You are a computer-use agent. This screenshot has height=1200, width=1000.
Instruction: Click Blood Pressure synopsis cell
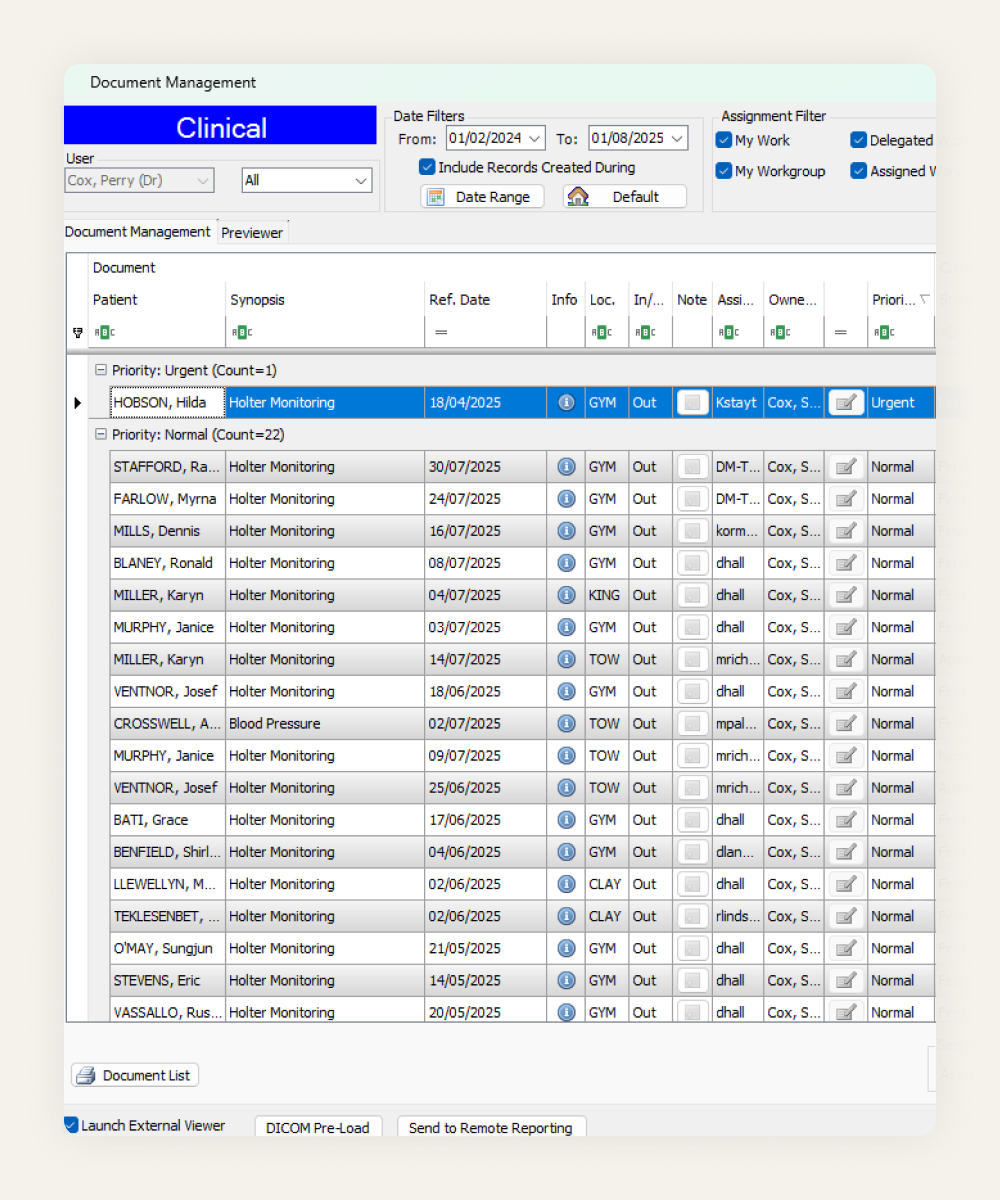coord(325,723)
